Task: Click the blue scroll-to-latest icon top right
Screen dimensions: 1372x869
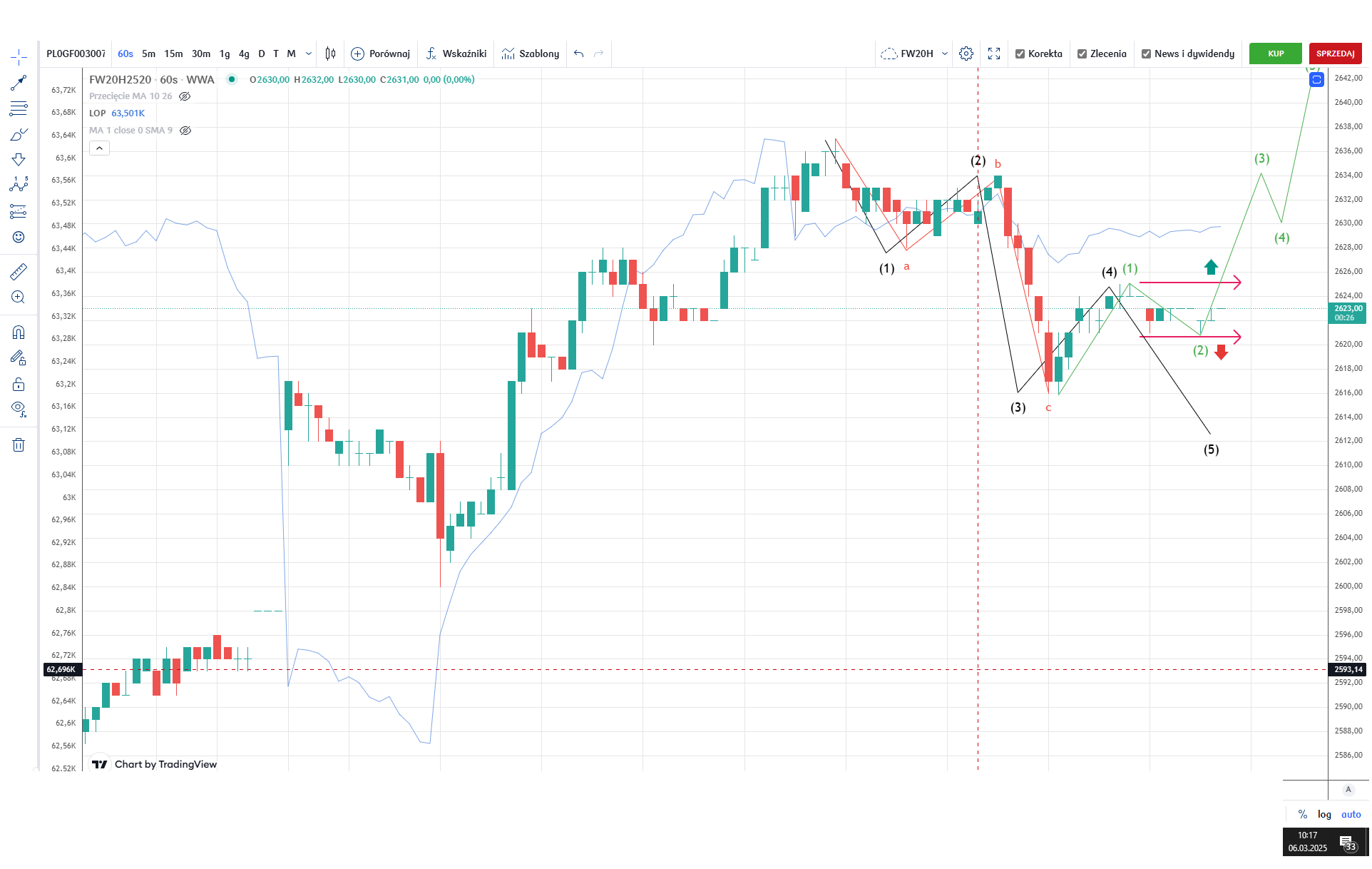Action: point(1317,79)
